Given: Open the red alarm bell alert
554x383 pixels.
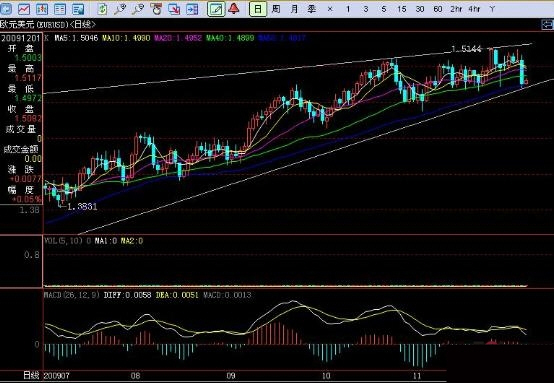Looking at the screenshot, I should tap(234, 8).
